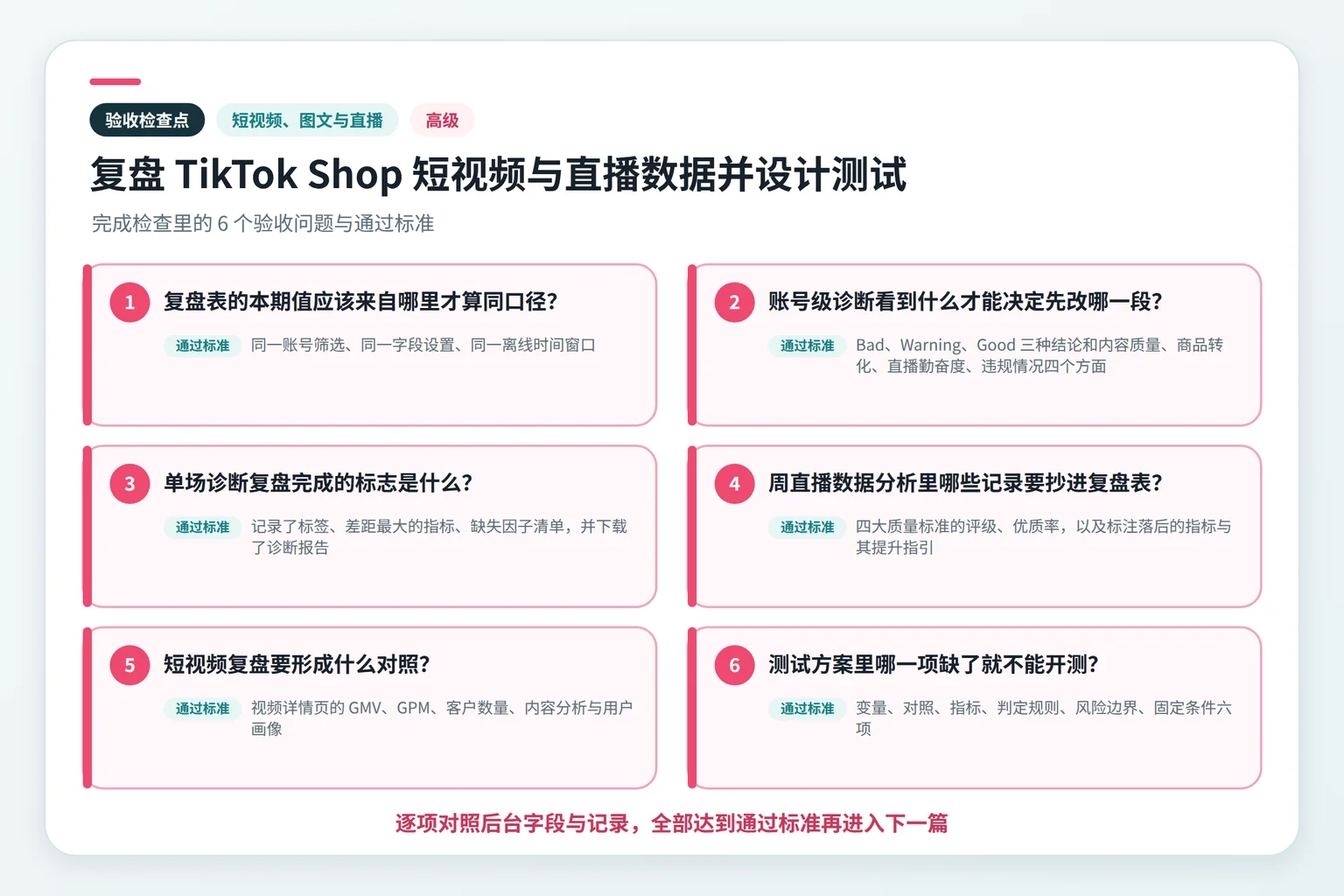Click the 高级 level tag
1344x896 pixels.
point(442,120)
